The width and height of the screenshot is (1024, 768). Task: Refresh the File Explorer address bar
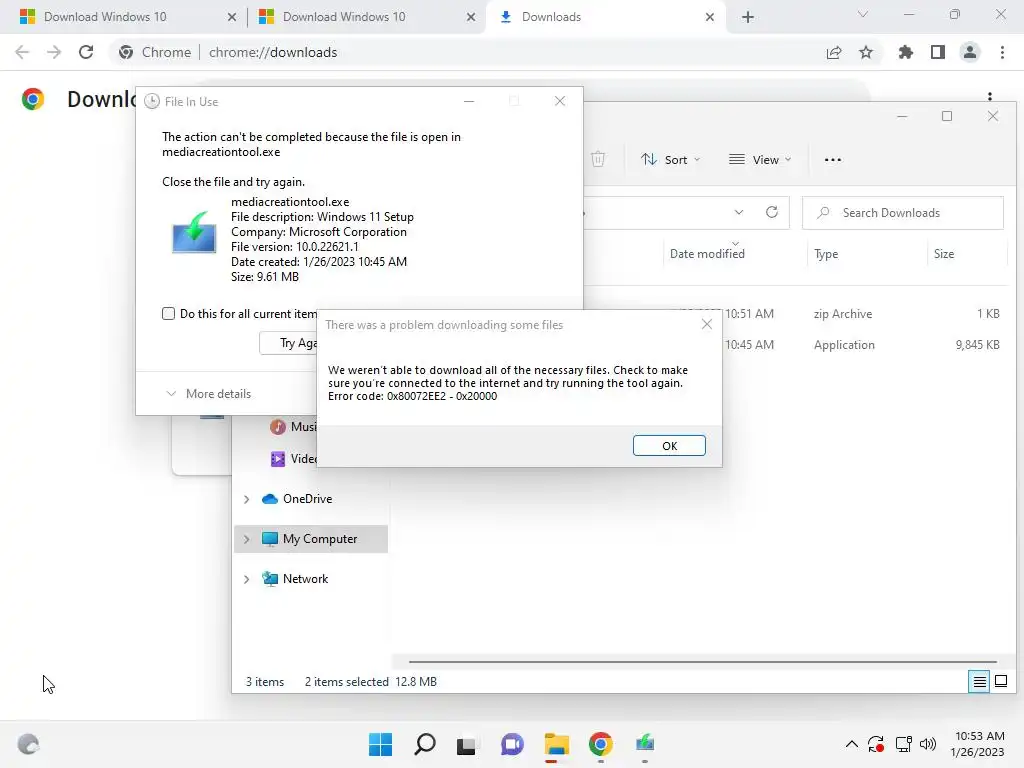pyautogui.click(x=772, y=212)
